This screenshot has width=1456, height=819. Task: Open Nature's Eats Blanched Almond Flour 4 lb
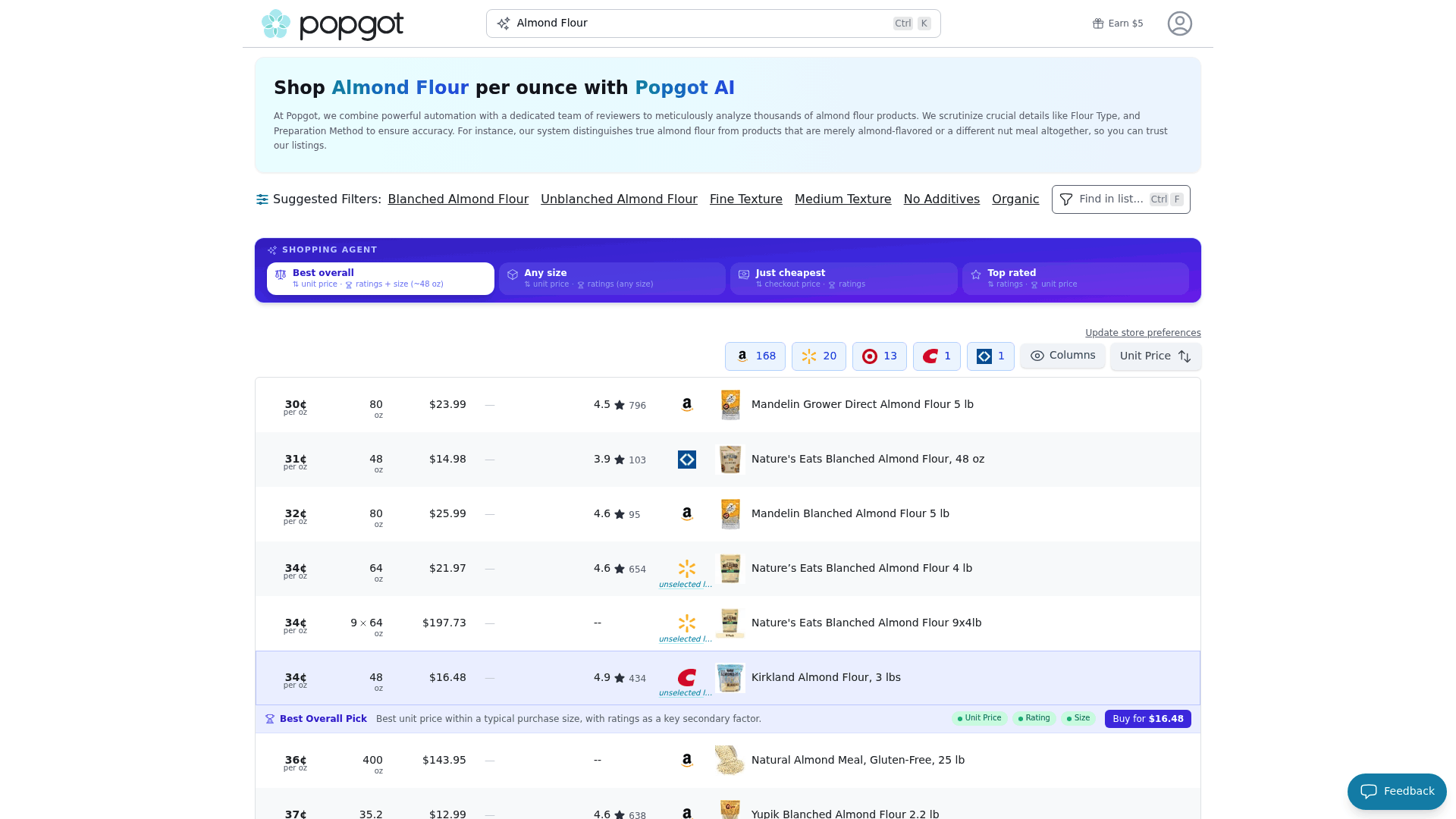pos(861,568)
